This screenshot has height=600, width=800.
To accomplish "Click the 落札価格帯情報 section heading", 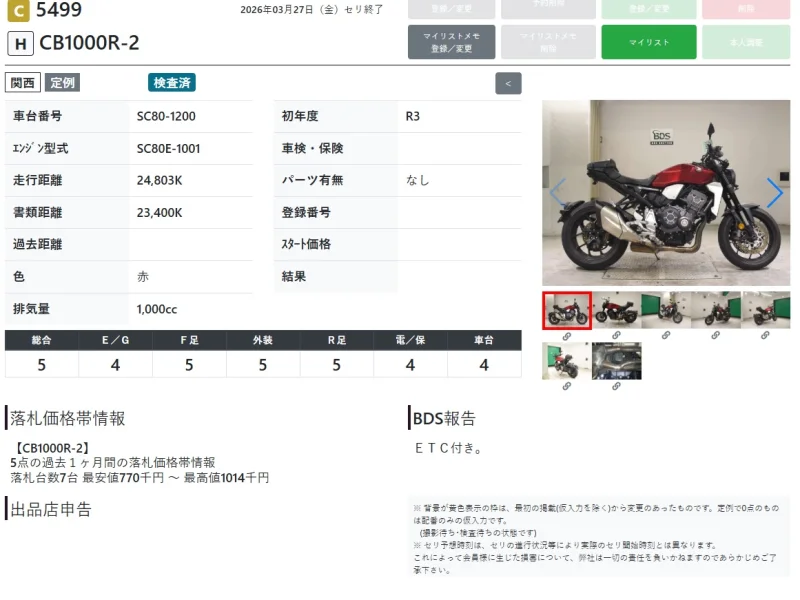I will (67, 418).
